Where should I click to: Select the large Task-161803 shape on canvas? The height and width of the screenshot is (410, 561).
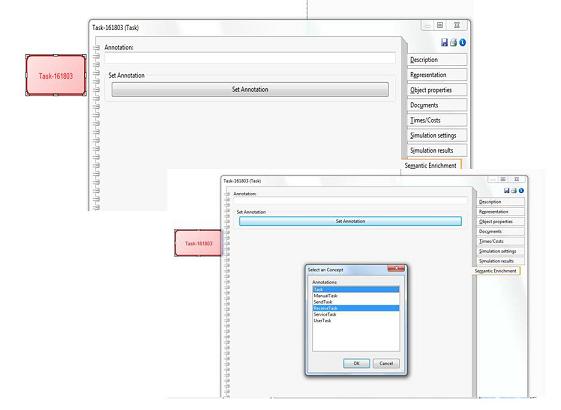pos(56,75)
